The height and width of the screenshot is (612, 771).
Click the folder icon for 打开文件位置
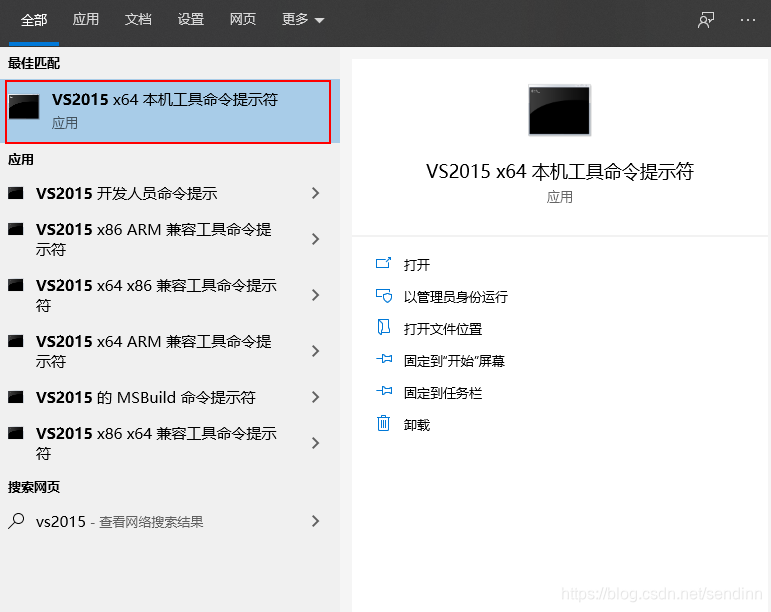pyautogui.click(x=384, y=327)
